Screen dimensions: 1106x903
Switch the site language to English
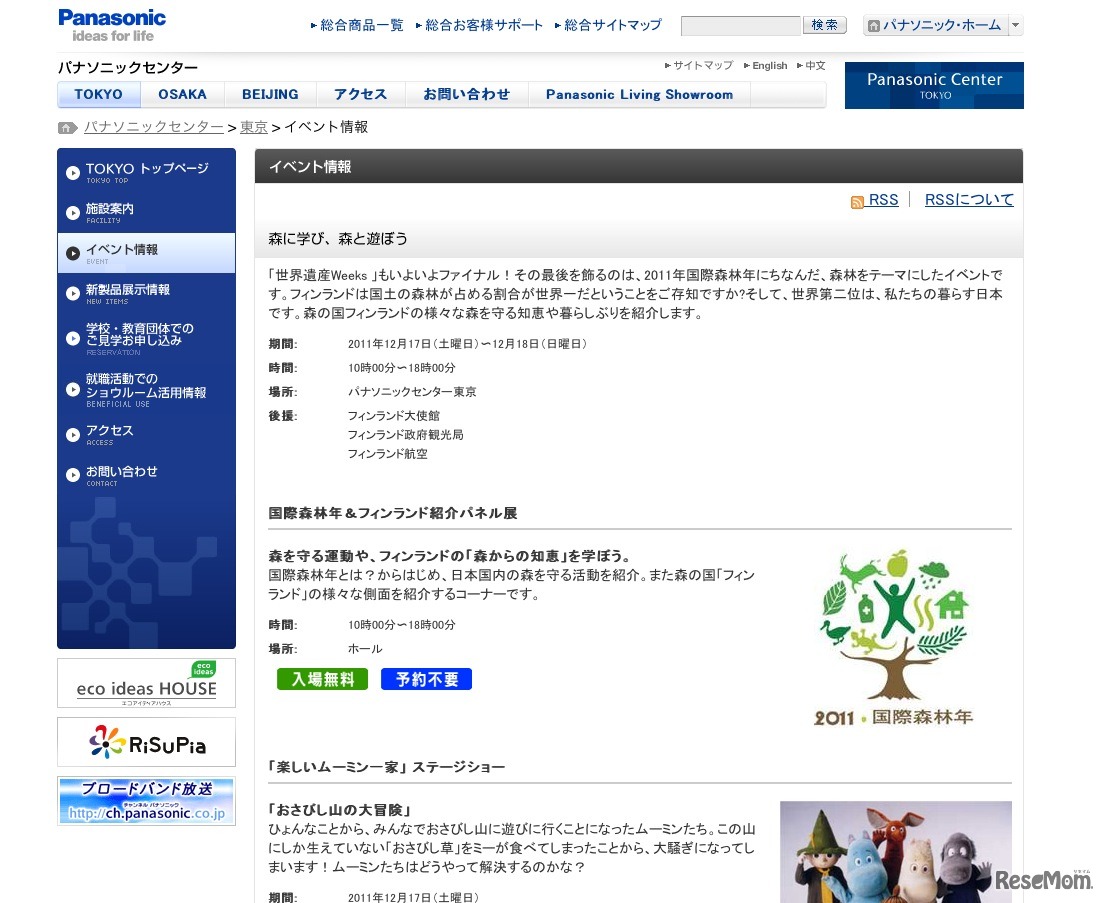(768, 65)
